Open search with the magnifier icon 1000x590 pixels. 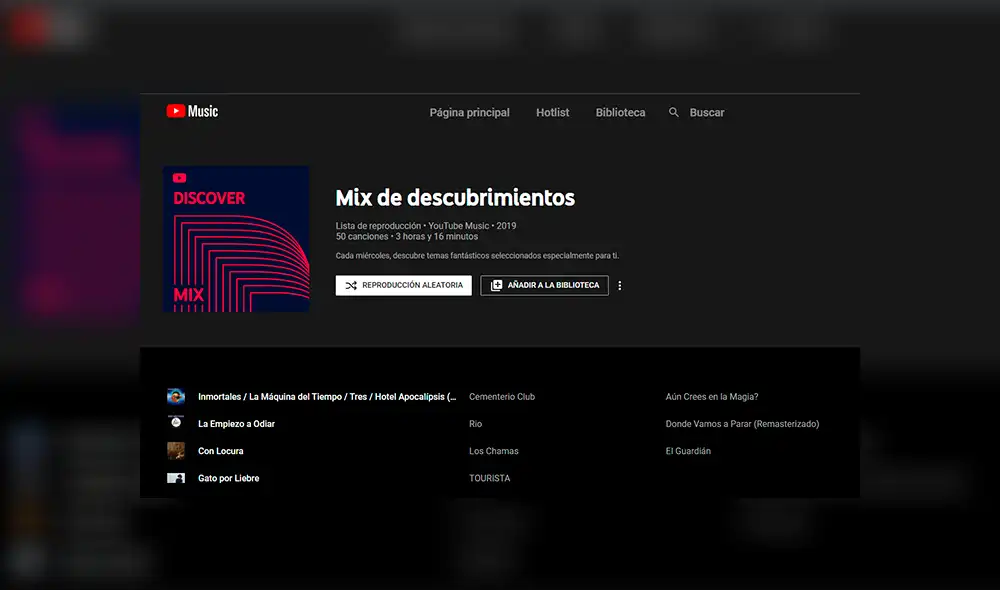(674, 112)
